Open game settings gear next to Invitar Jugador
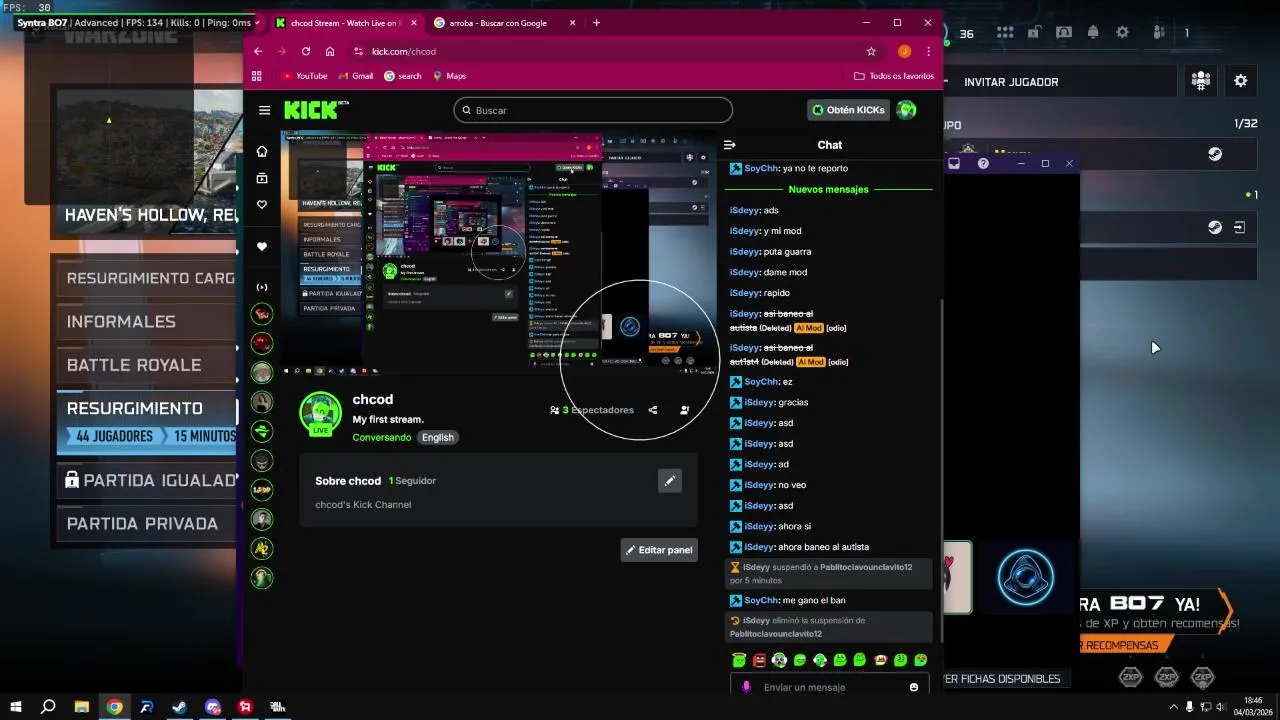 point(1241,81)
